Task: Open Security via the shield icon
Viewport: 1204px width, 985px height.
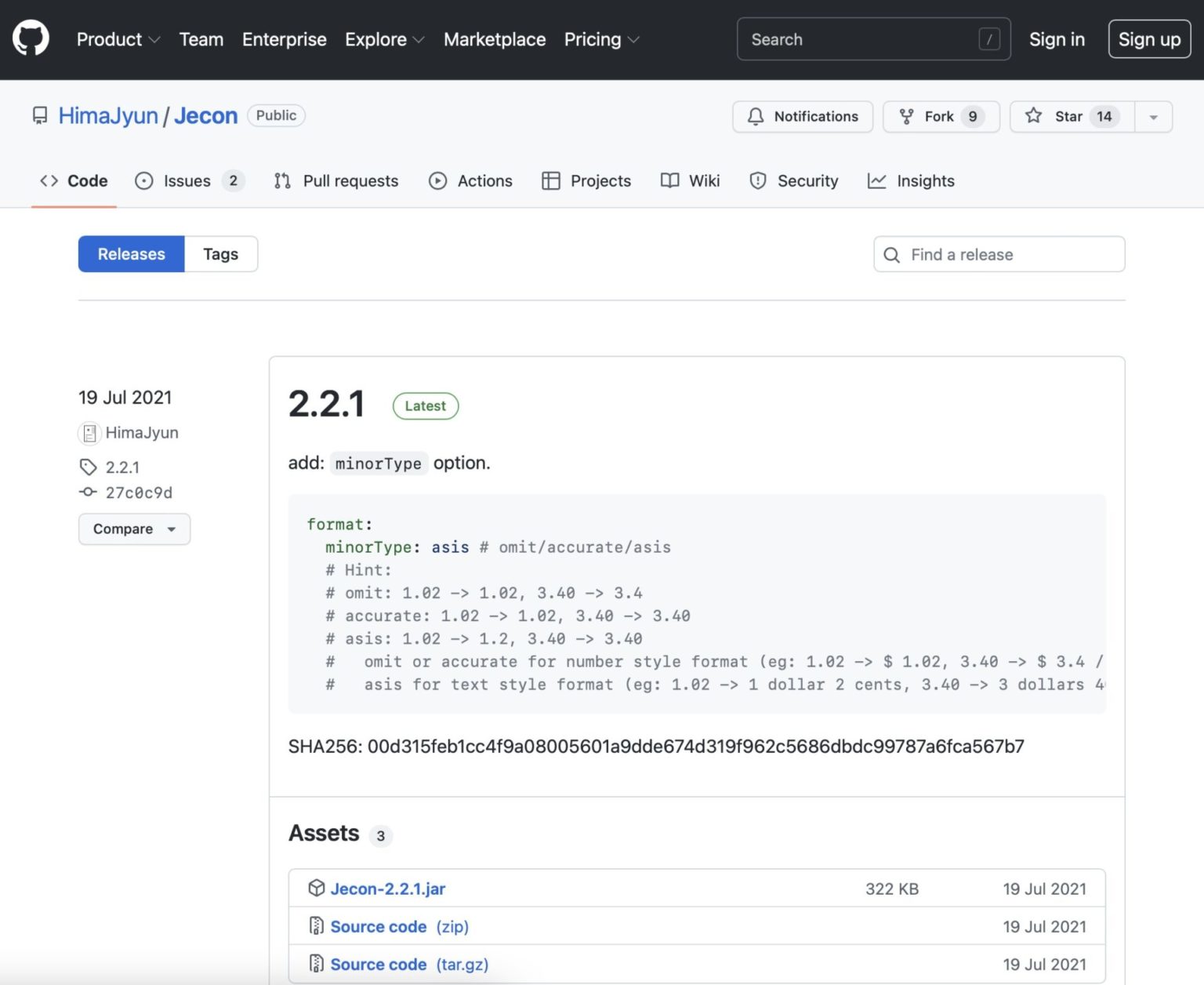Action: (x=758, y=180)
